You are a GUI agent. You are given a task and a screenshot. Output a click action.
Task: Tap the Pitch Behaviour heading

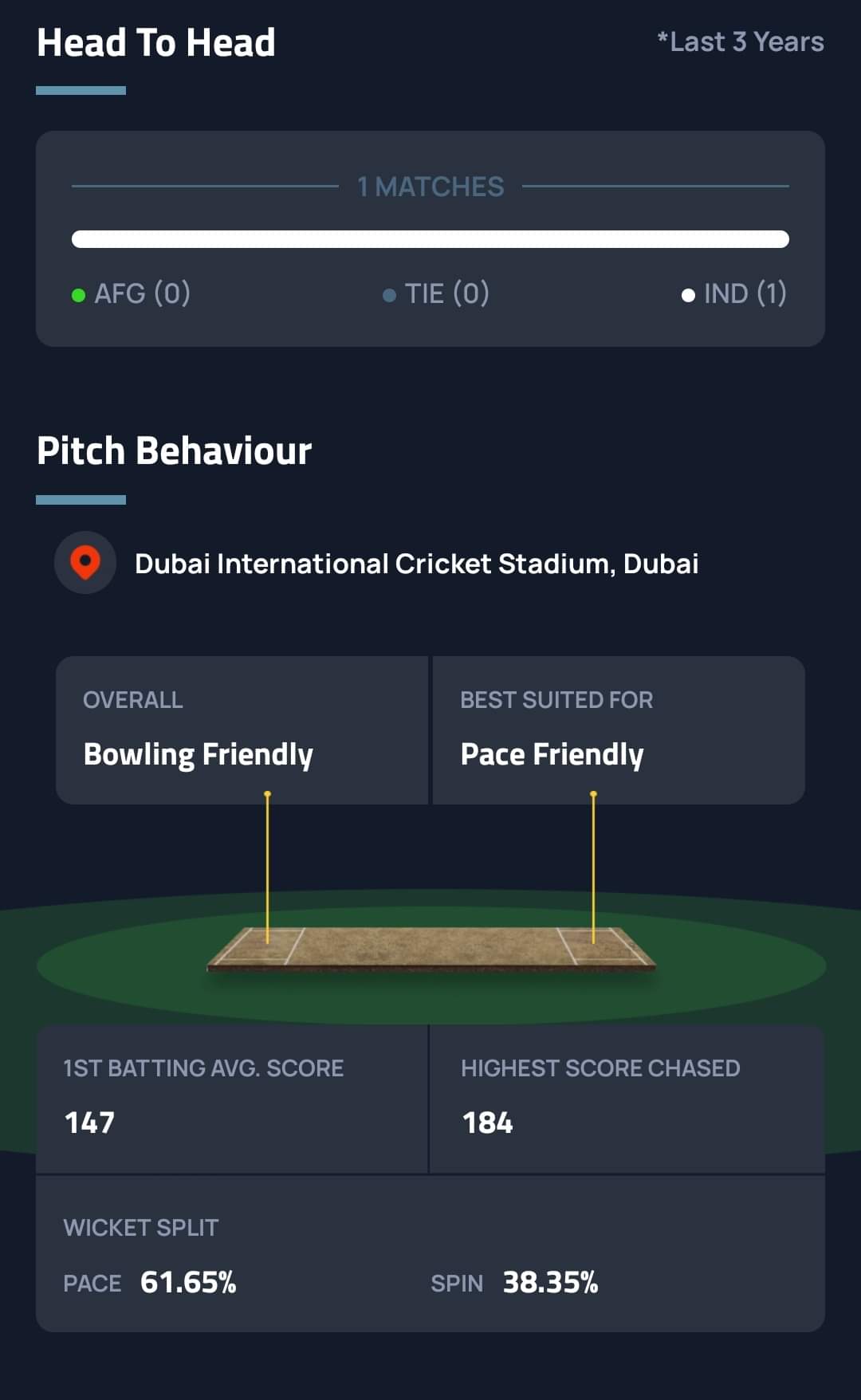174,451
